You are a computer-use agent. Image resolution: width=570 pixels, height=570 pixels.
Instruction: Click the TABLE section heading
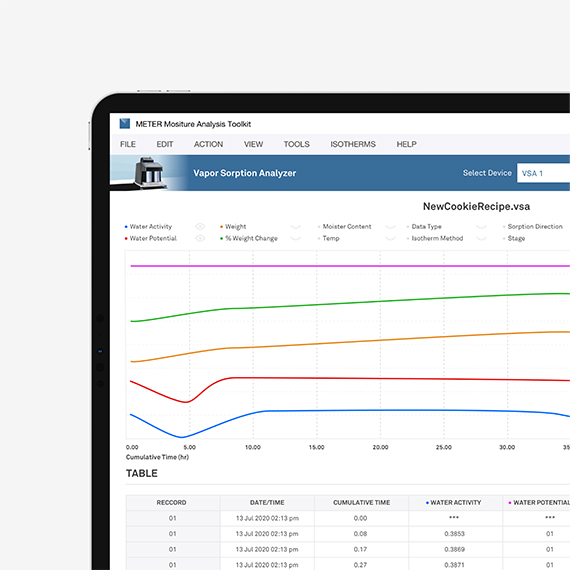coord(142,473)
